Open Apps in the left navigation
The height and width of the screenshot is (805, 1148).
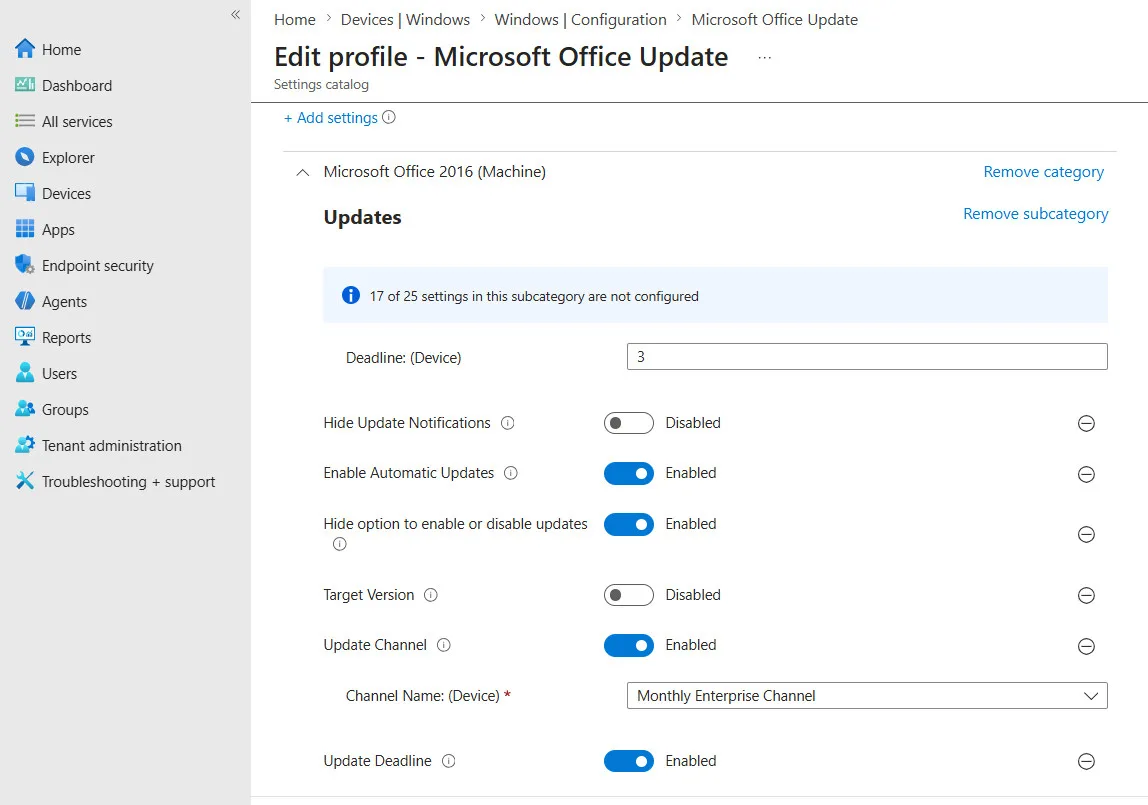58,230
